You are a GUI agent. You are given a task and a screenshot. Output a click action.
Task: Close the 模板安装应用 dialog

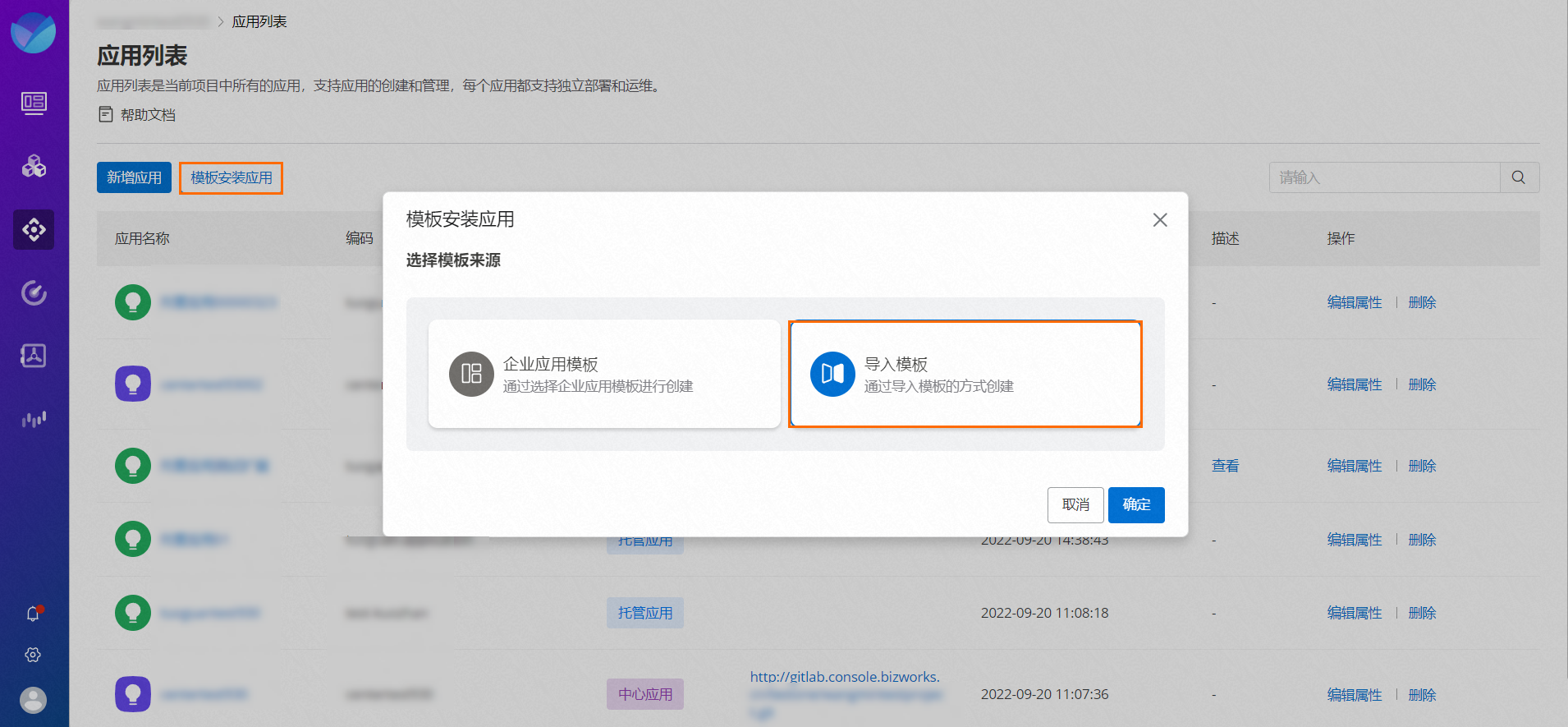(x=1160, y=219)
